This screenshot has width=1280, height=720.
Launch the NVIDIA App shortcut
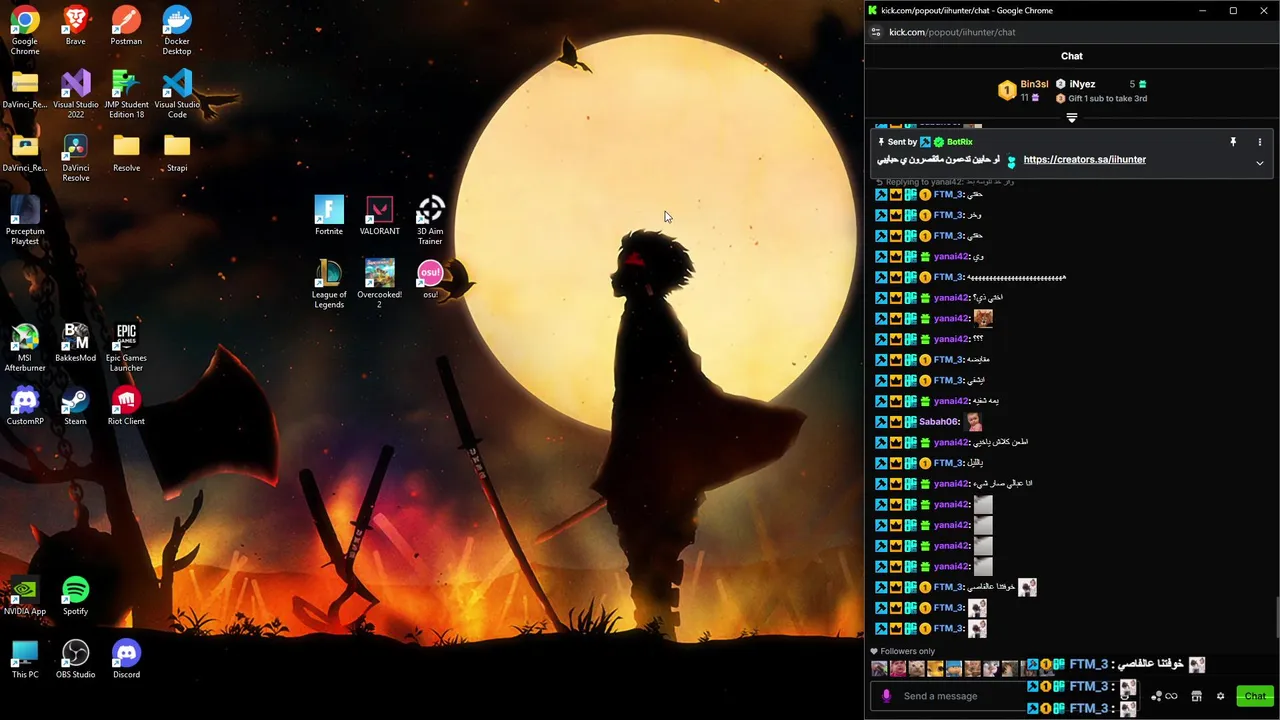click(x=25, y=595)
